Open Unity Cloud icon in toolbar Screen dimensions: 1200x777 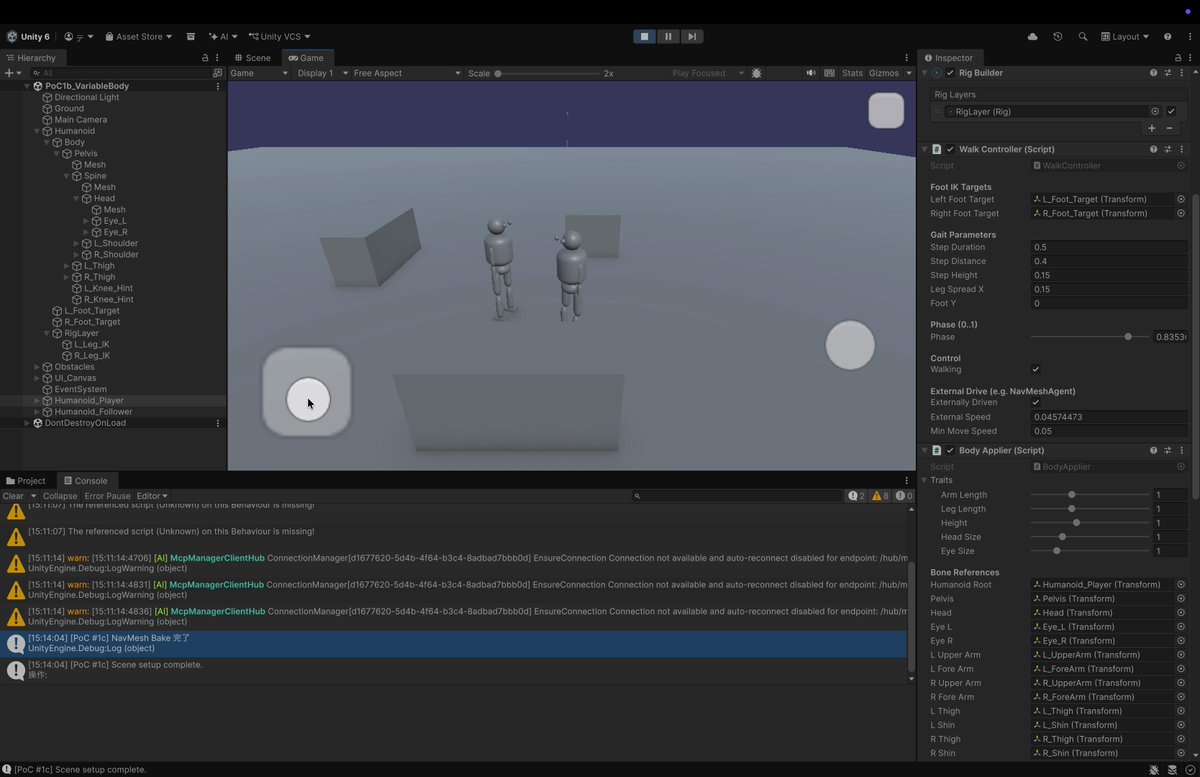(x=1032, y=37)
